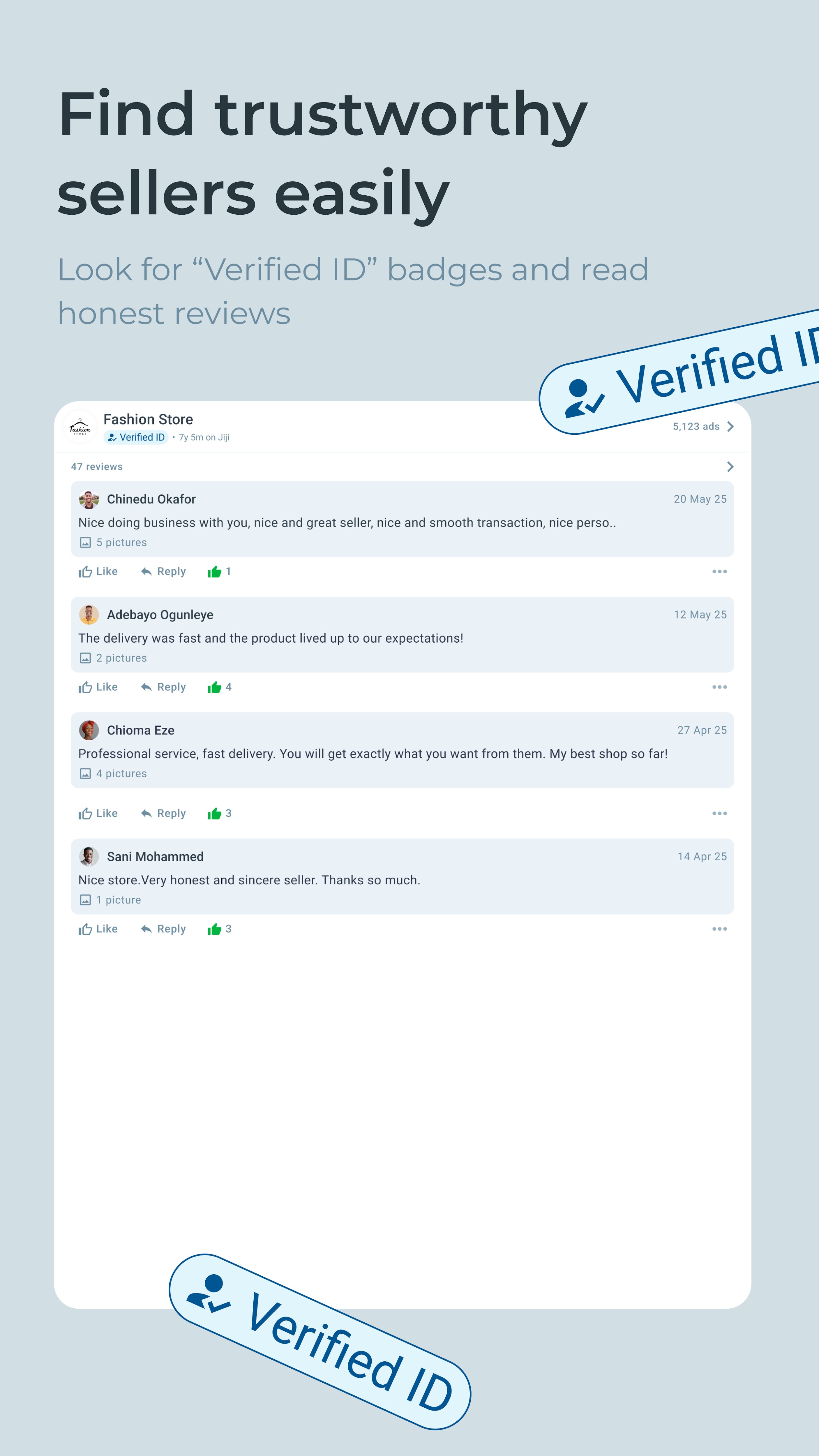Screen dimensions: 819x1456
Task: Click the small Verified ID badge under Fashion Store
Action: pyautogui.click(x=136, y=437)
